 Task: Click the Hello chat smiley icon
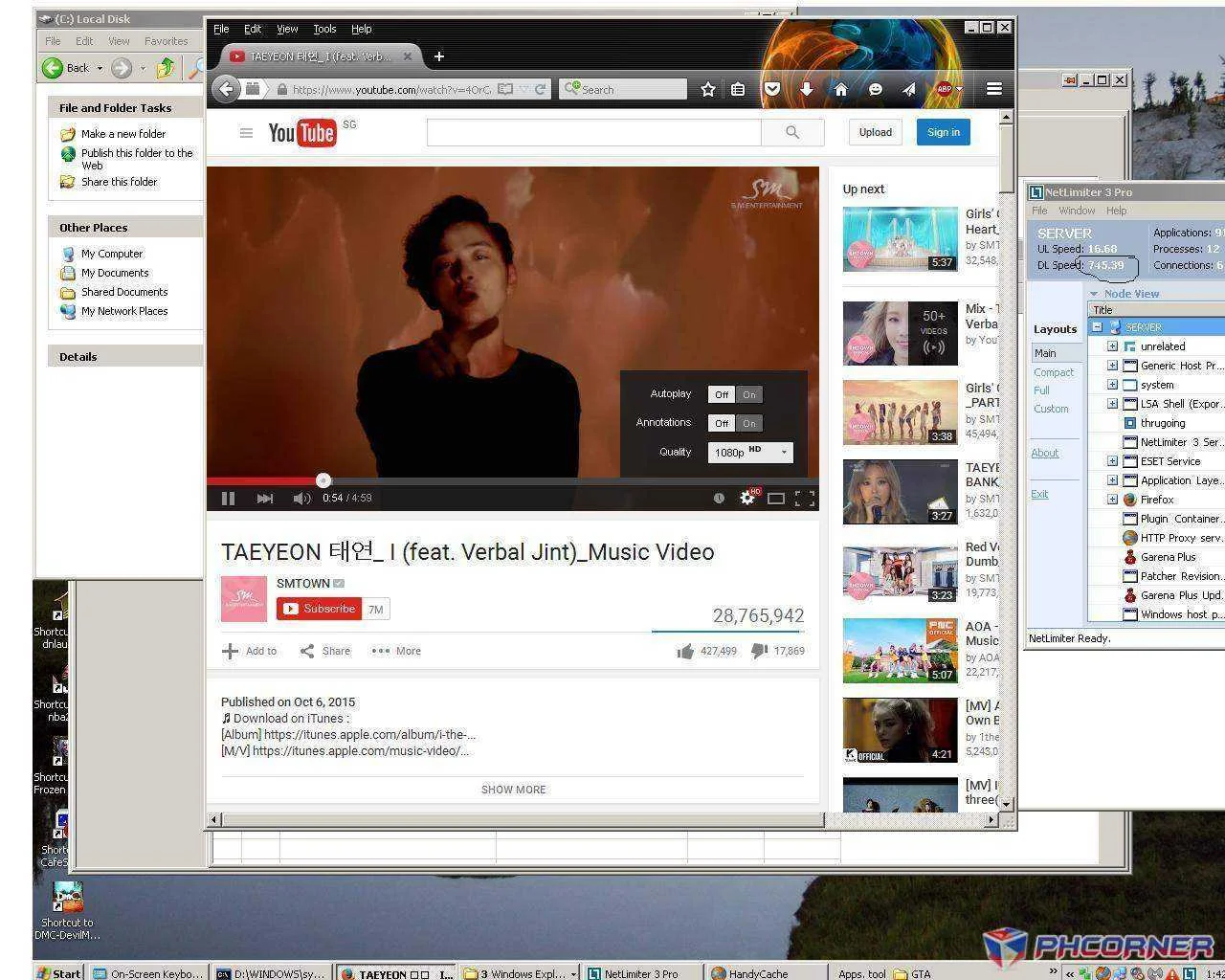[875, 89]
